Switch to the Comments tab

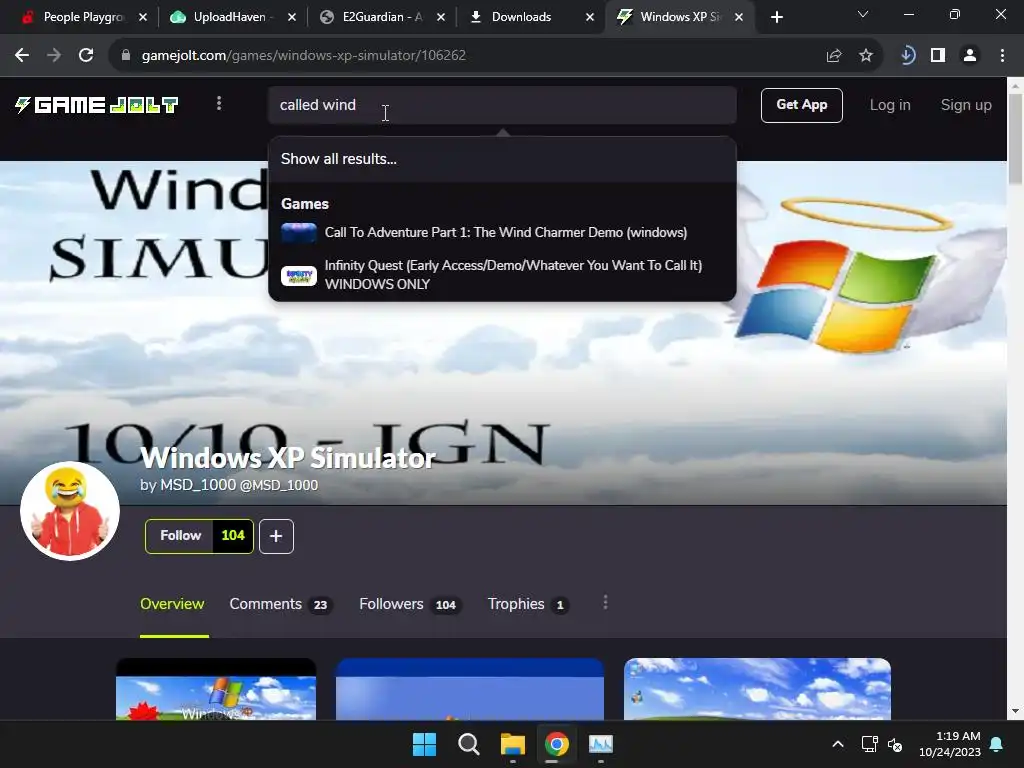click(280, 604)
